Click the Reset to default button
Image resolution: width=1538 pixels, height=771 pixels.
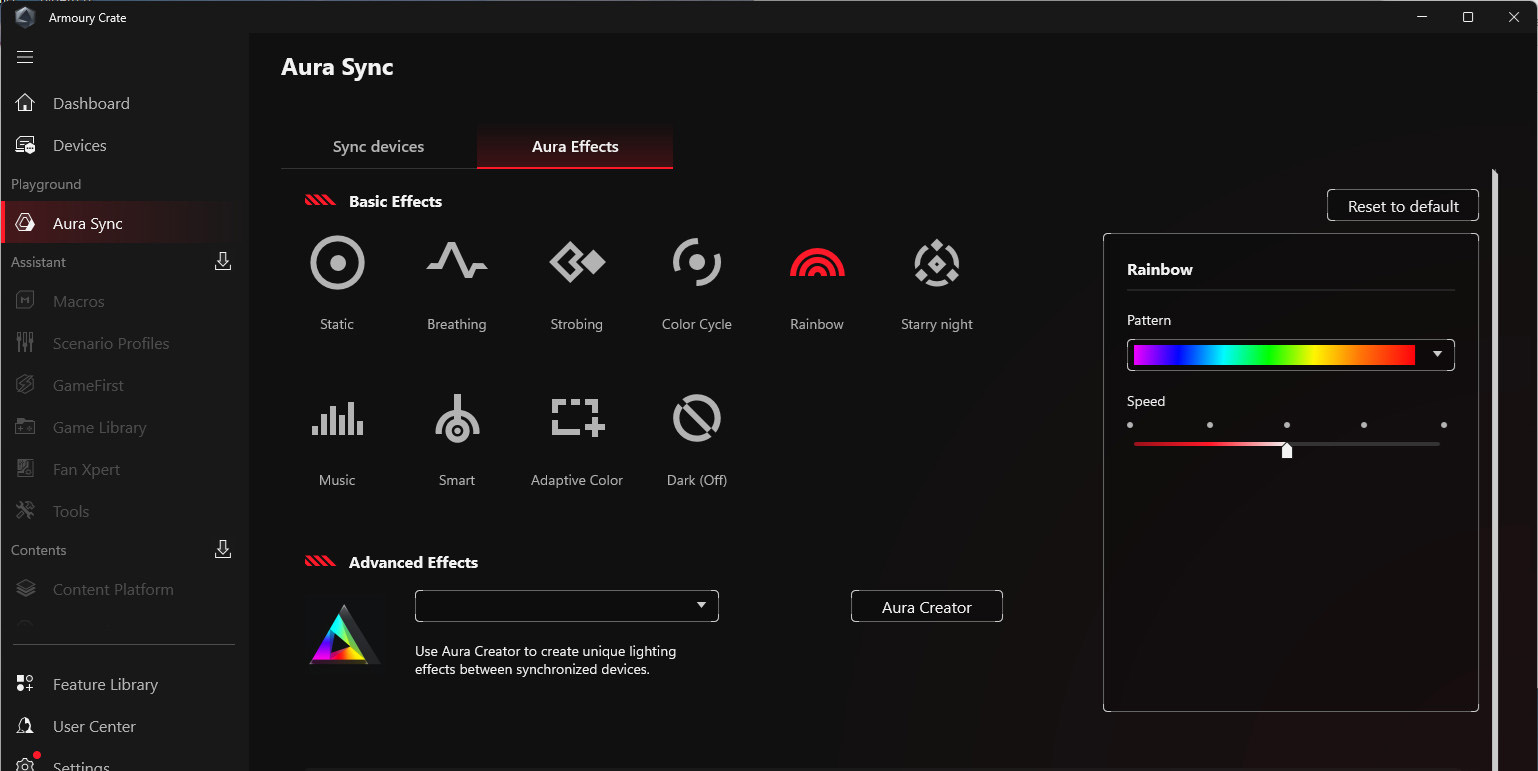pos(1402,206)
